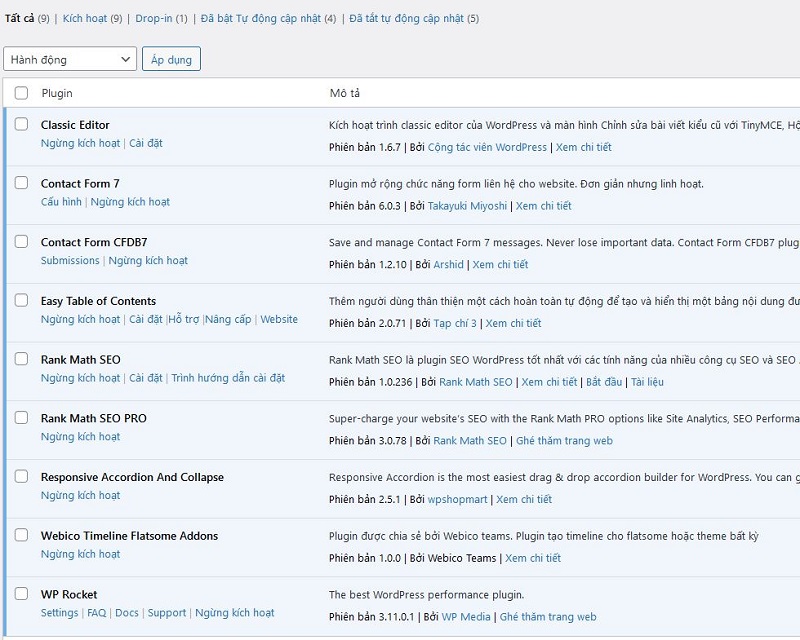Filter by Kích hoạt (9) plugins
Screen dimensions: 800x640
click(x=92, y=18)
